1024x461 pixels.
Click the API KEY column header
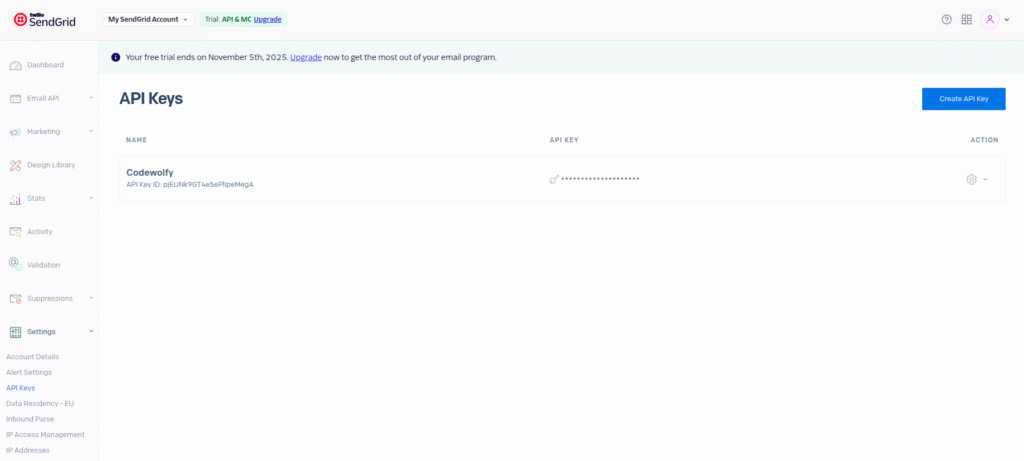click(564, 140)
